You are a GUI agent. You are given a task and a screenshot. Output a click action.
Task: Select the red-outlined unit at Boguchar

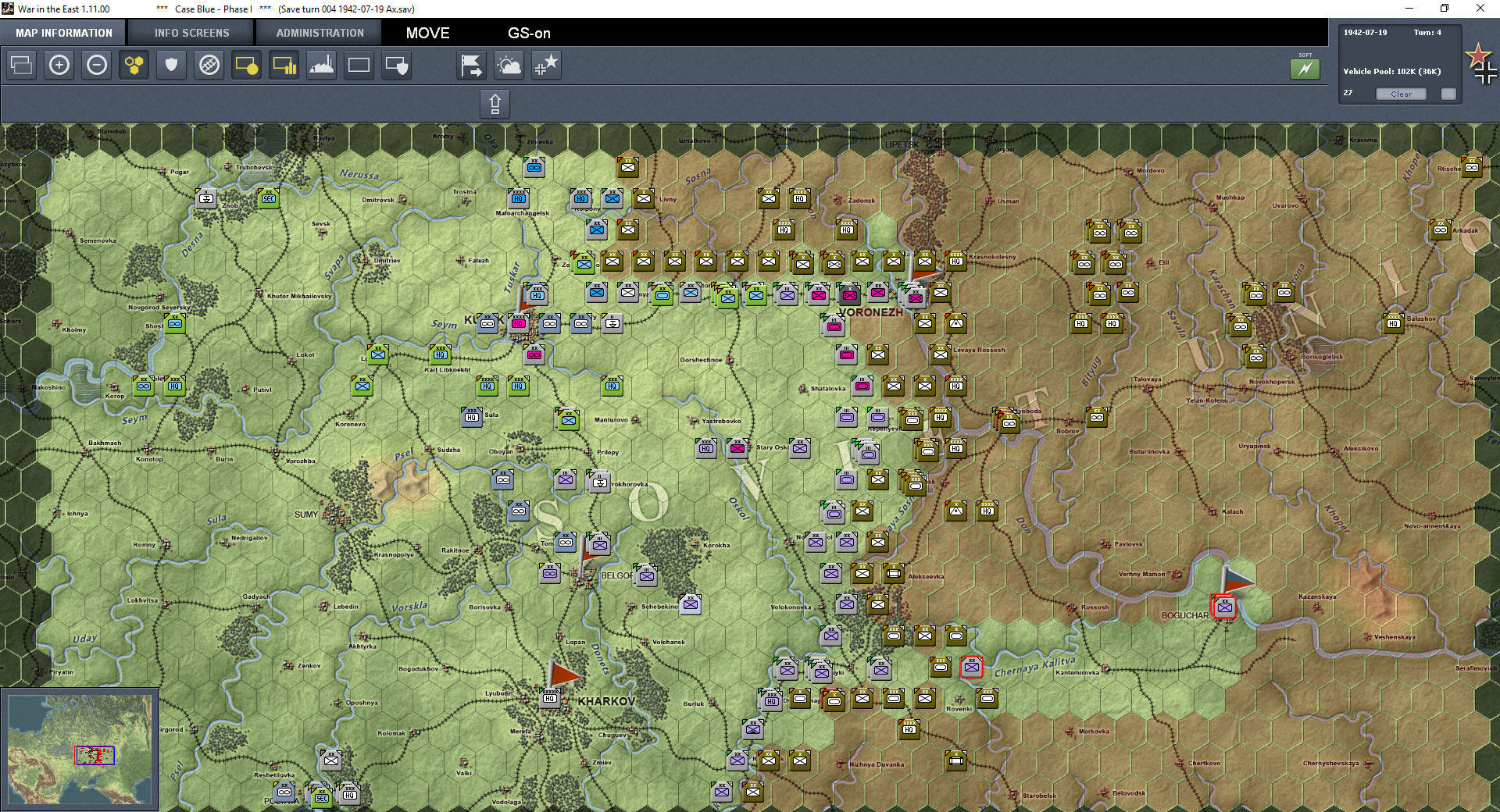point(1224,607)
